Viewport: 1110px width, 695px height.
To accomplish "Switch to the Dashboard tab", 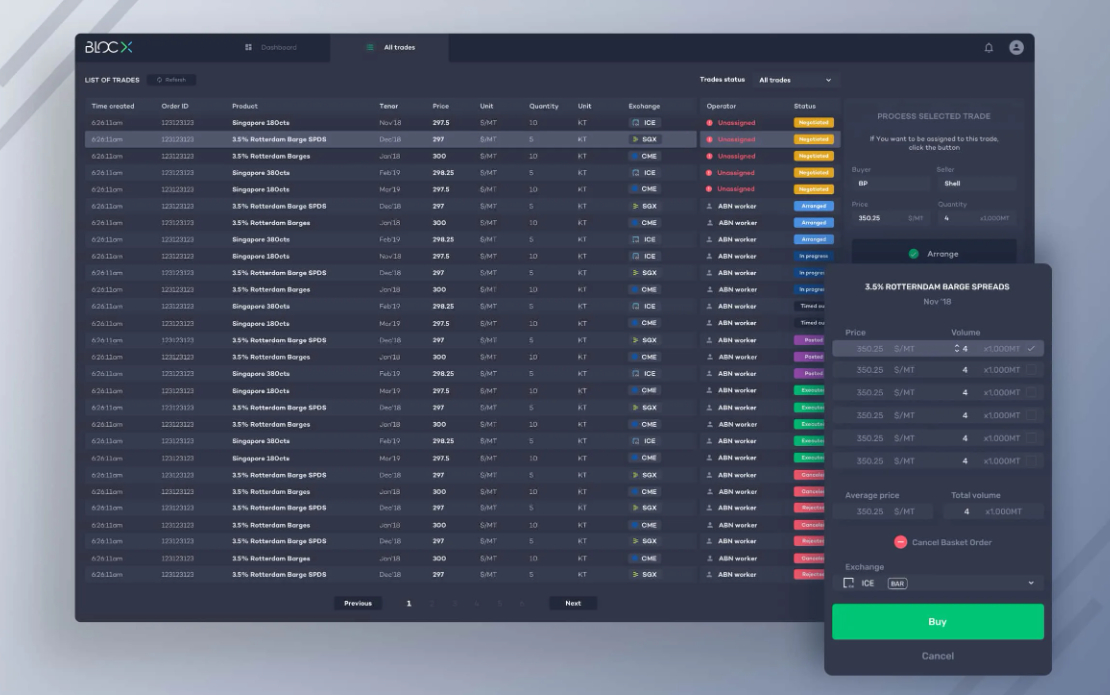I will click(271, 47).
